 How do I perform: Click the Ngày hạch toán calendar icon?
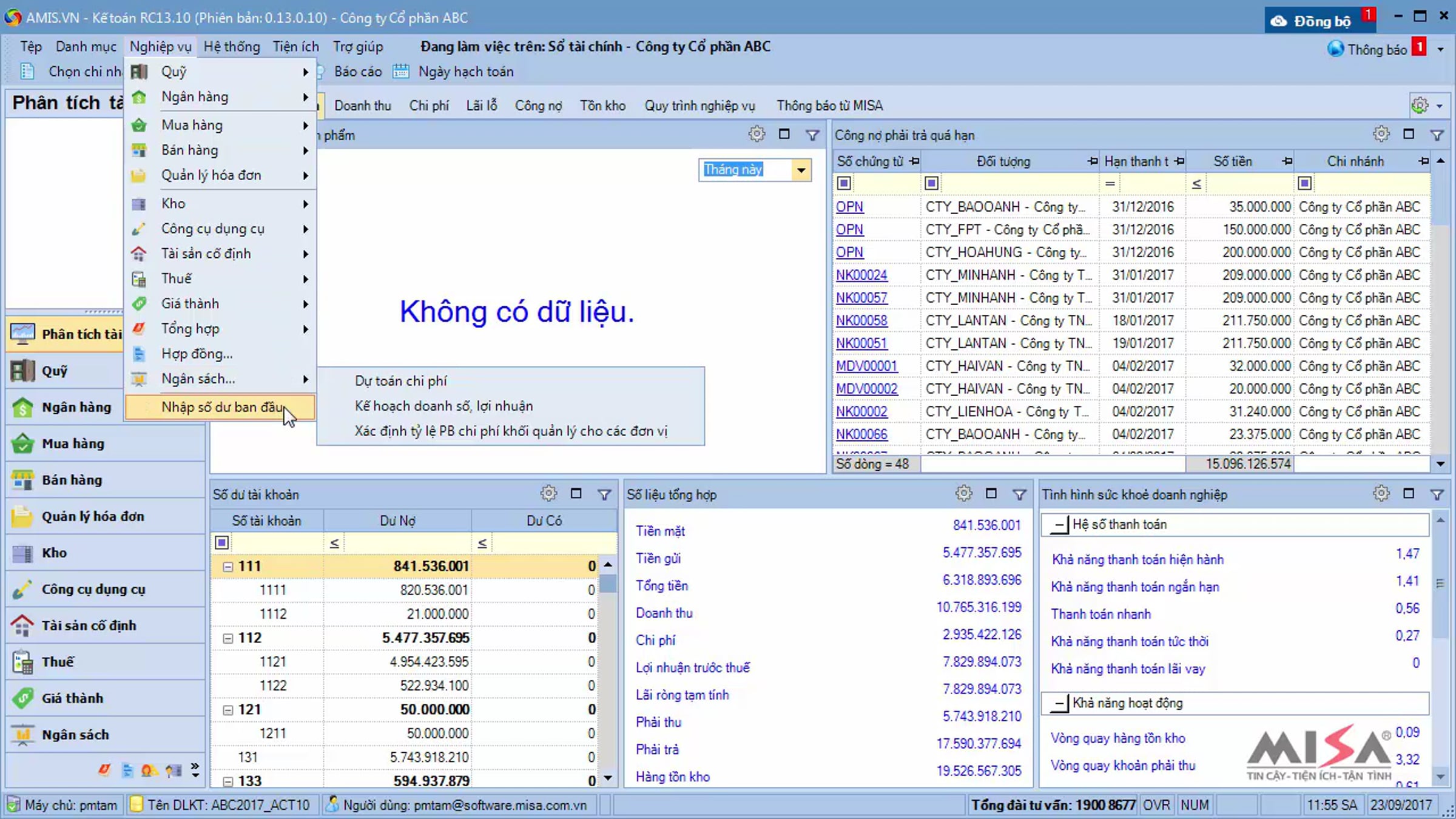coord(400,72)
